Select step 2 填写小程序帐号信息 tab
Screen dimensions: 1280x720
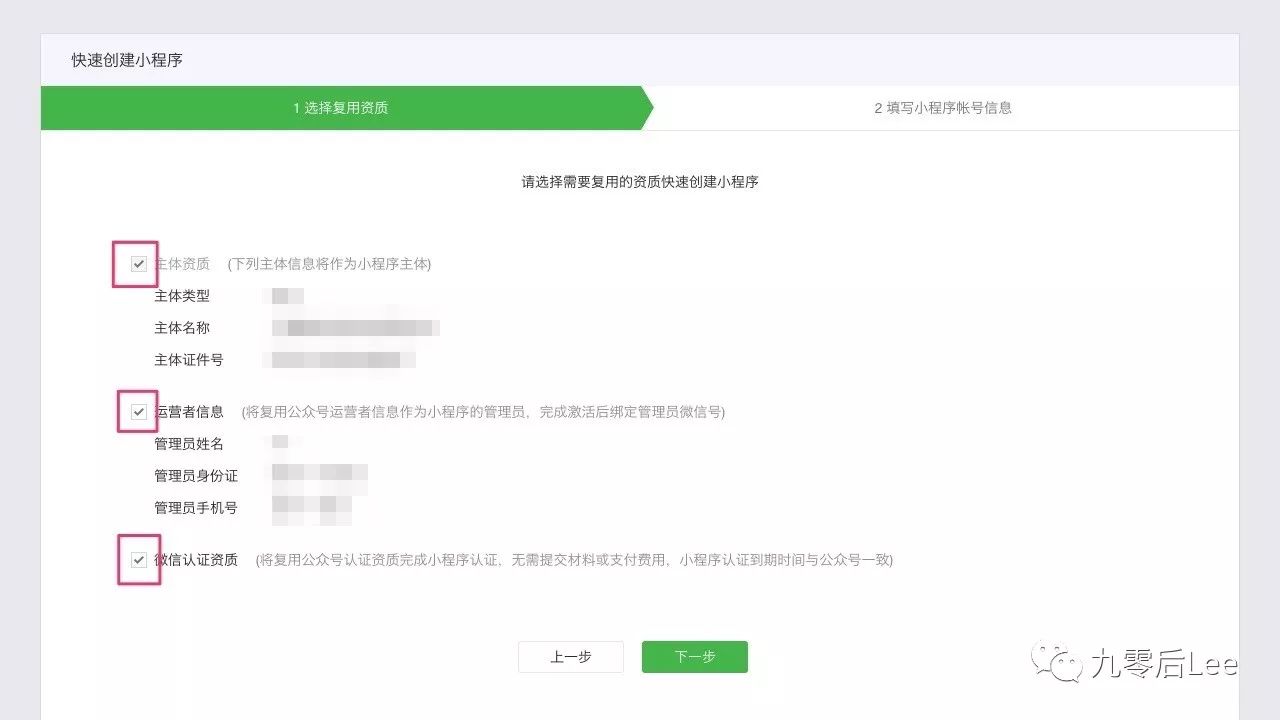[940, 108]
